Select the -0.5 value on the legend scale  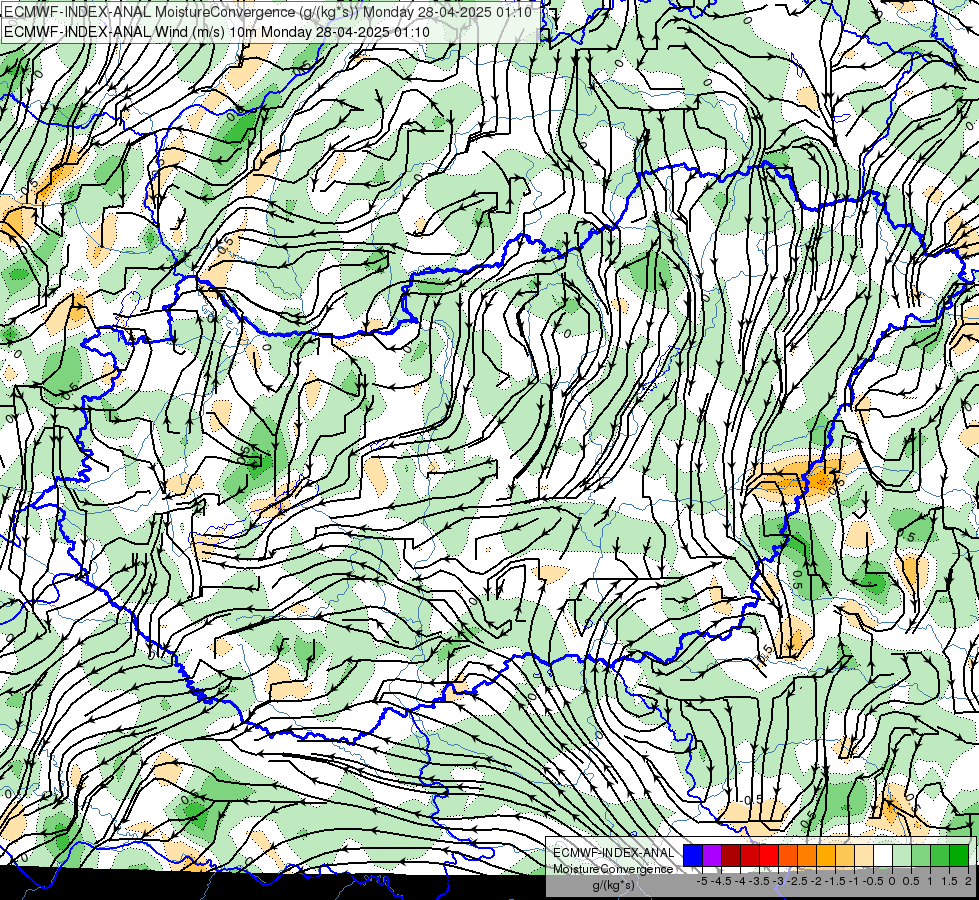[x=873, y=881]
